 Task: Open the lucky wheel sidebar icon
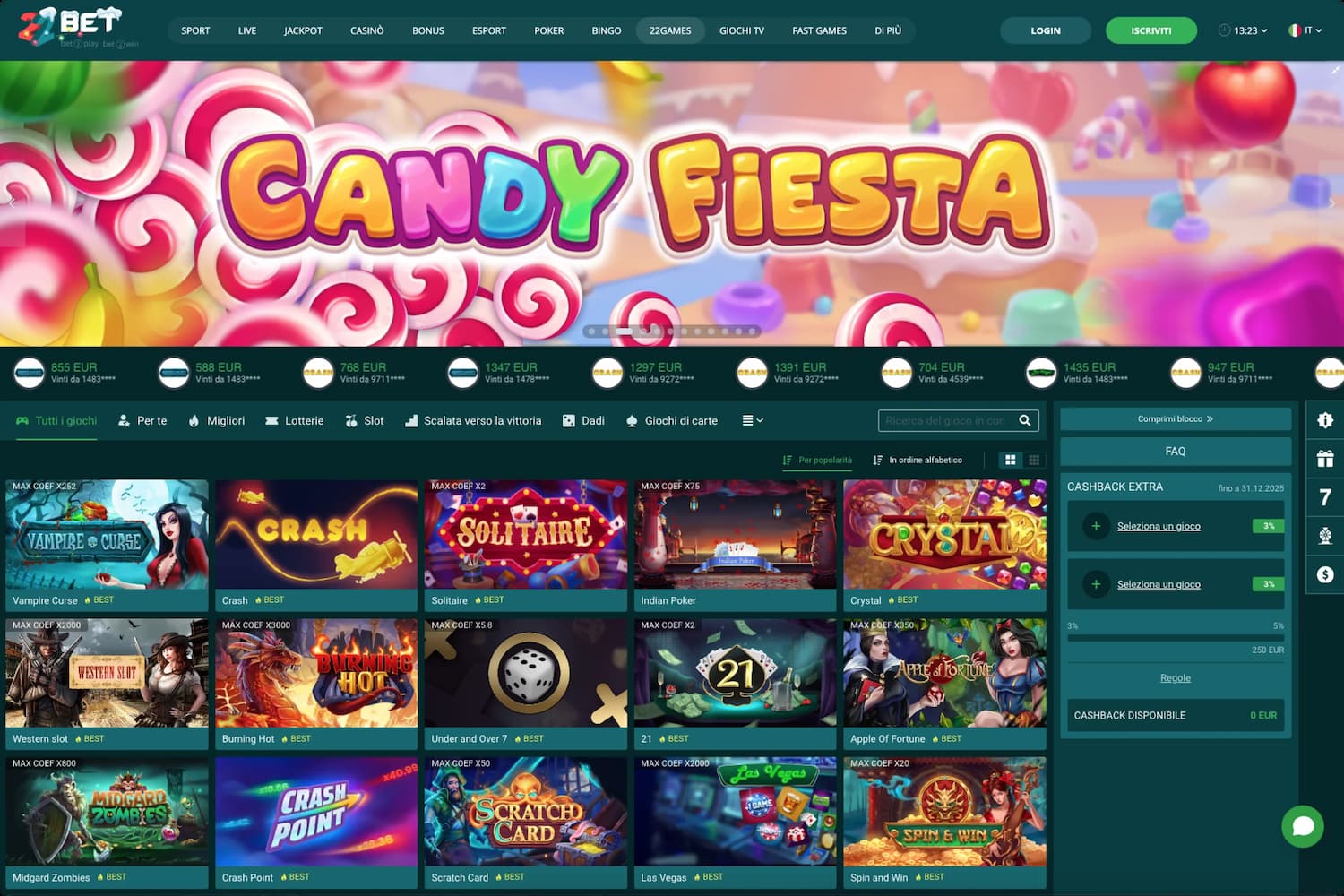(1324, 537)
